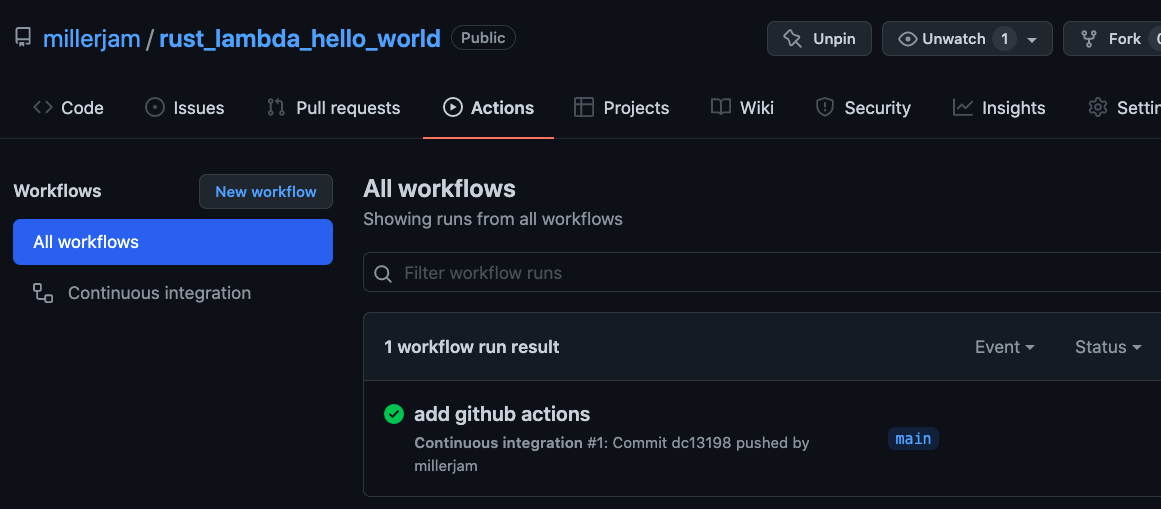Open the Insights tab
Screen dimensions: 1161x509
point(999,107)
